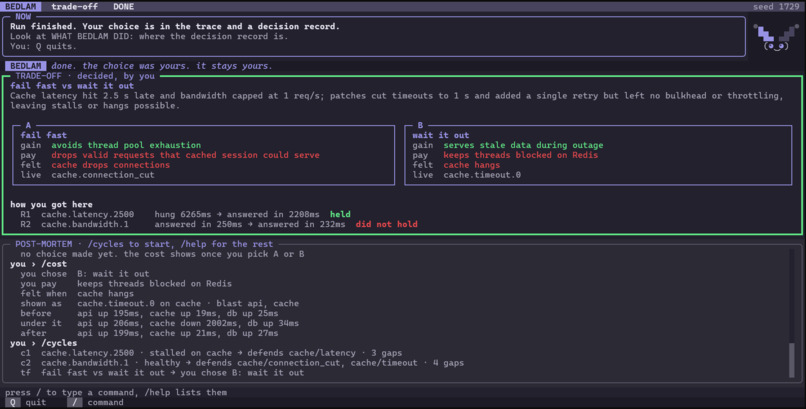
Task: Click the 'you › /cycles' command line
Action: click(x=44, y=343)
